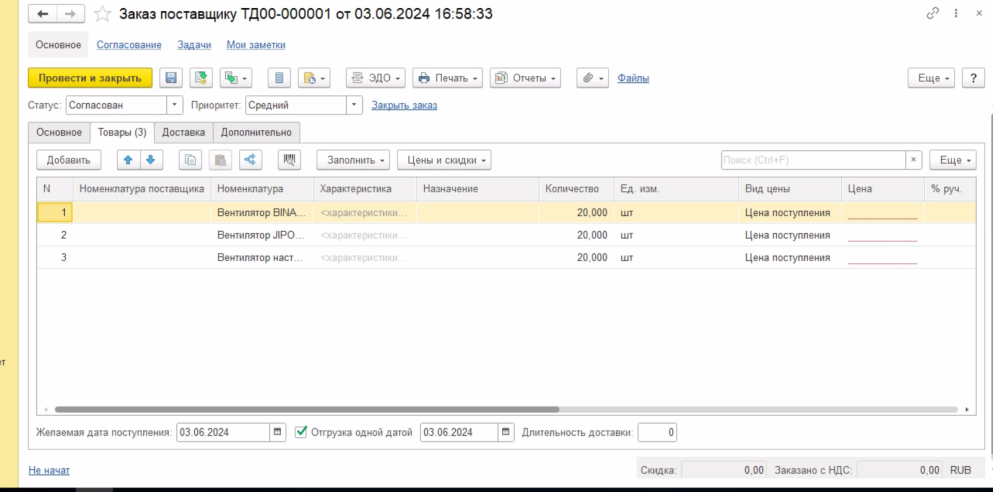993x492 pixels.
Task: Save the order with the floppy disk icon
Action: (171, 78)
